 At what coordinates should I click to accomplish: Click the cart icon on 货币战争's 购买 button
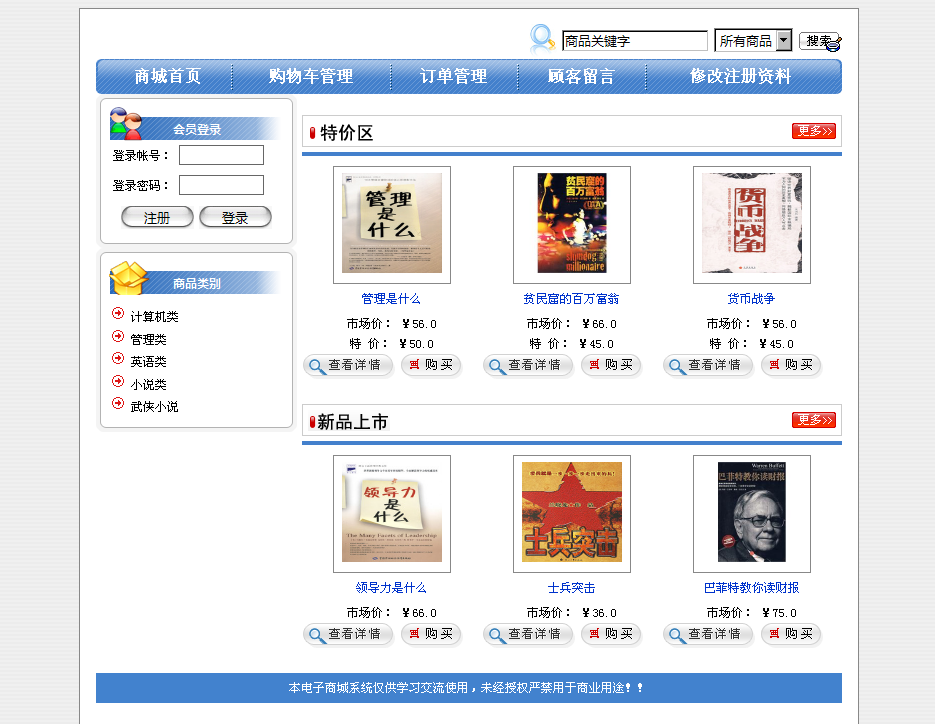coord(775,366)
